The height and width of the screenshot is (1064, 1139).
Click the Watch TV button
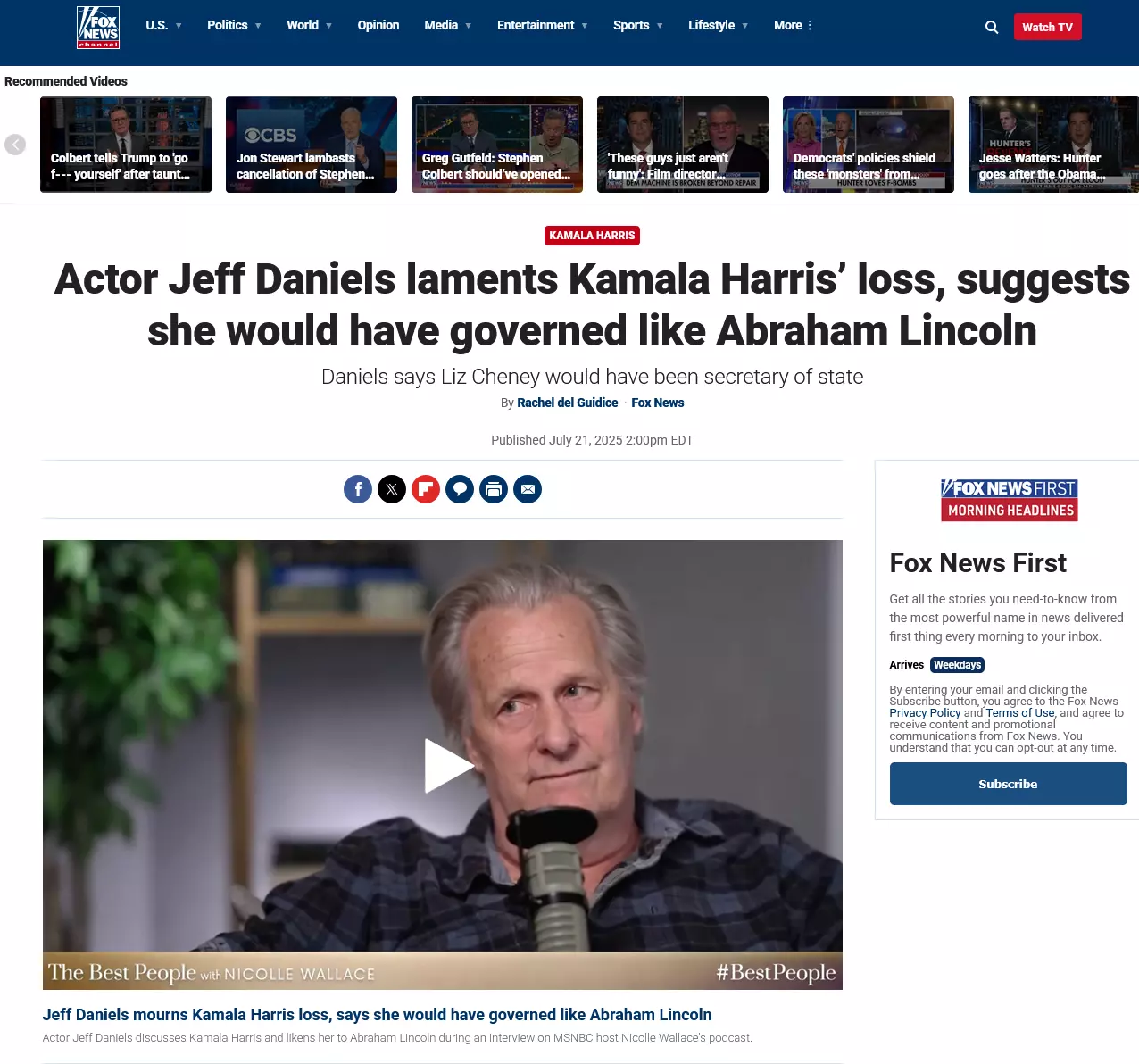pyautogui.click(x=1047, y=27)
